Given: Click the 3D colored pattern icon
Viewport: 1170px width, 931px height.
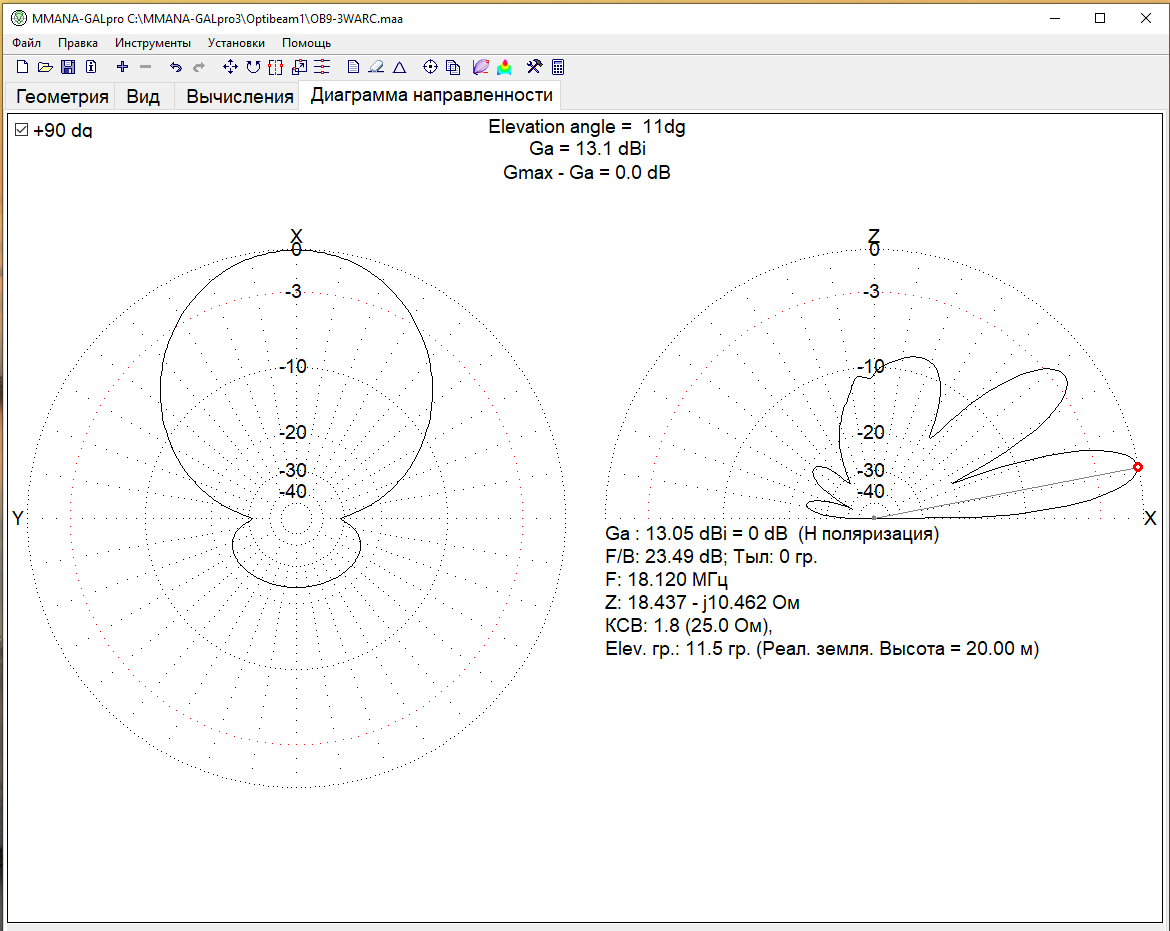Looking at the screenshot, I should click(504, 67).
